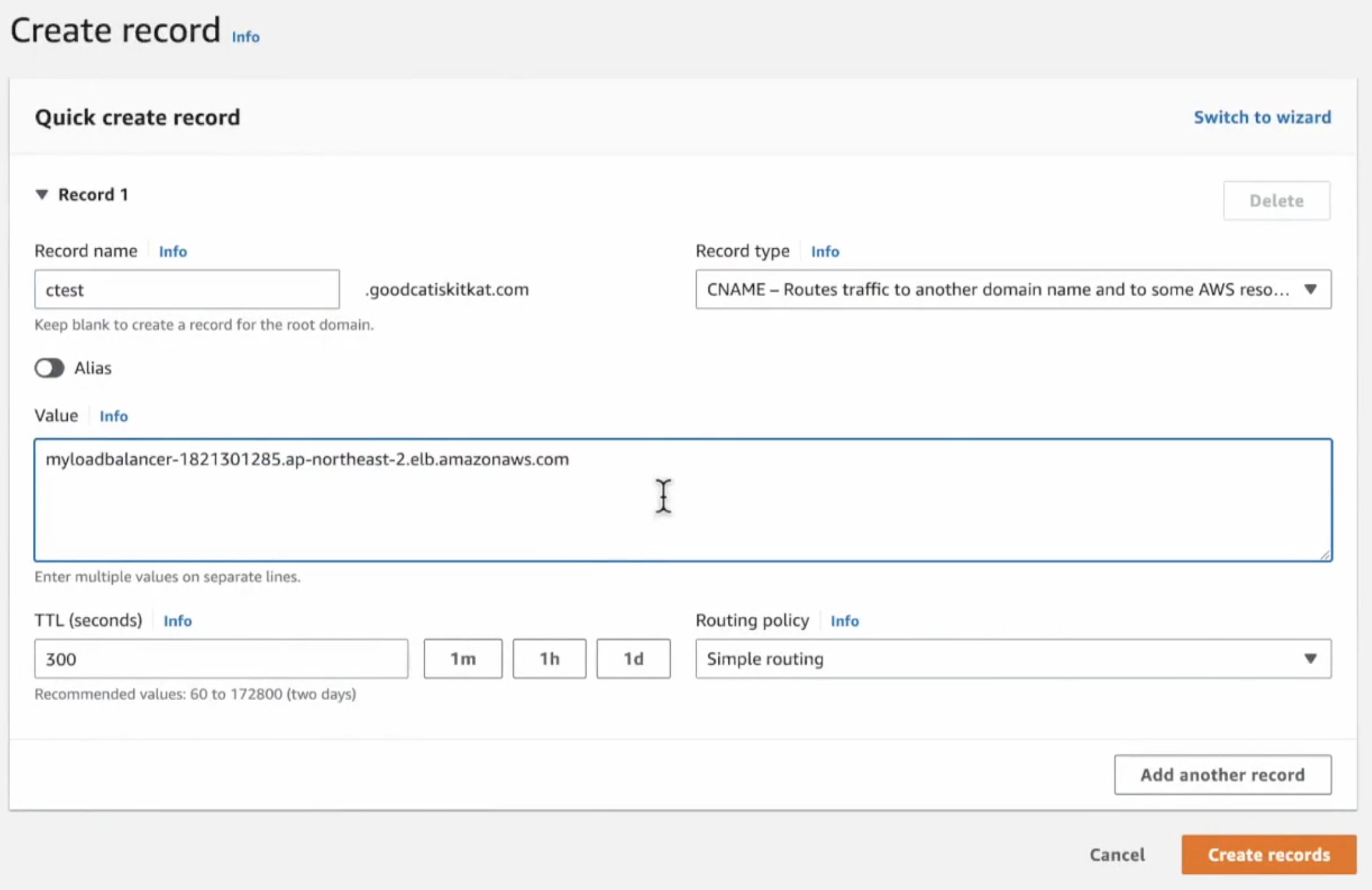Click Add another record button
The height and width of the screenshot is (890, 1372).
pos(1222,775)
